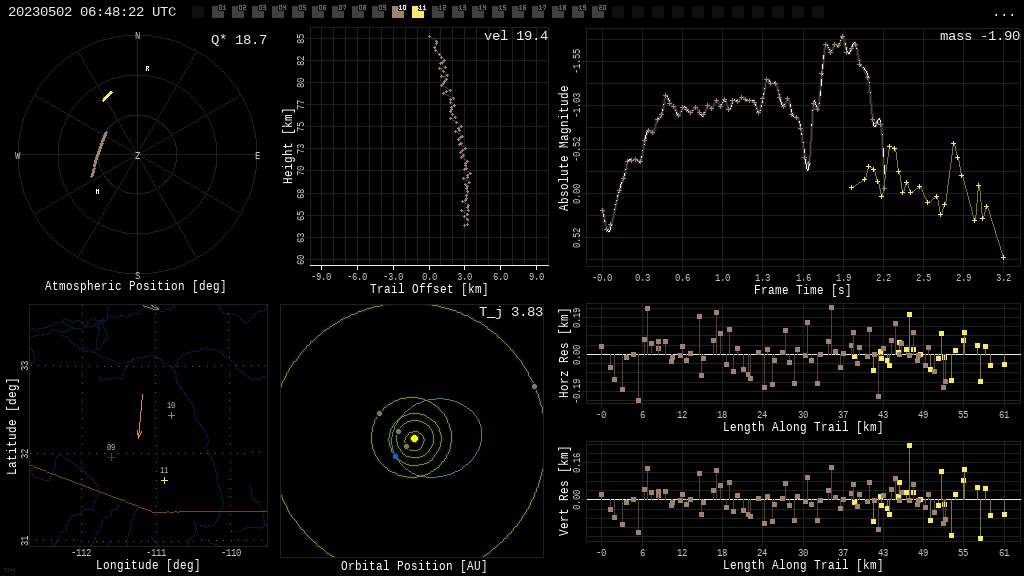Image resolution: width=1024 pixels, height=576 pixels.
Task: Click the vel 19.4 readout
Action: 515,36
